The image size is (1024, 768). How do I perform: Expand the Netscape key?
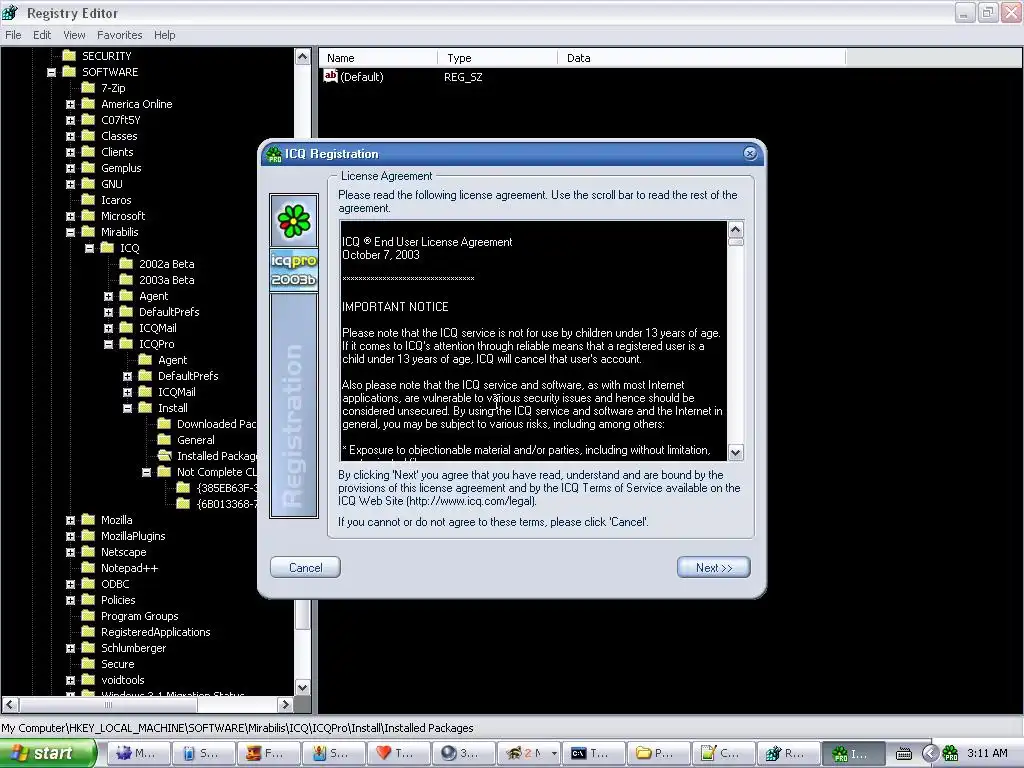tap(71, 552)
